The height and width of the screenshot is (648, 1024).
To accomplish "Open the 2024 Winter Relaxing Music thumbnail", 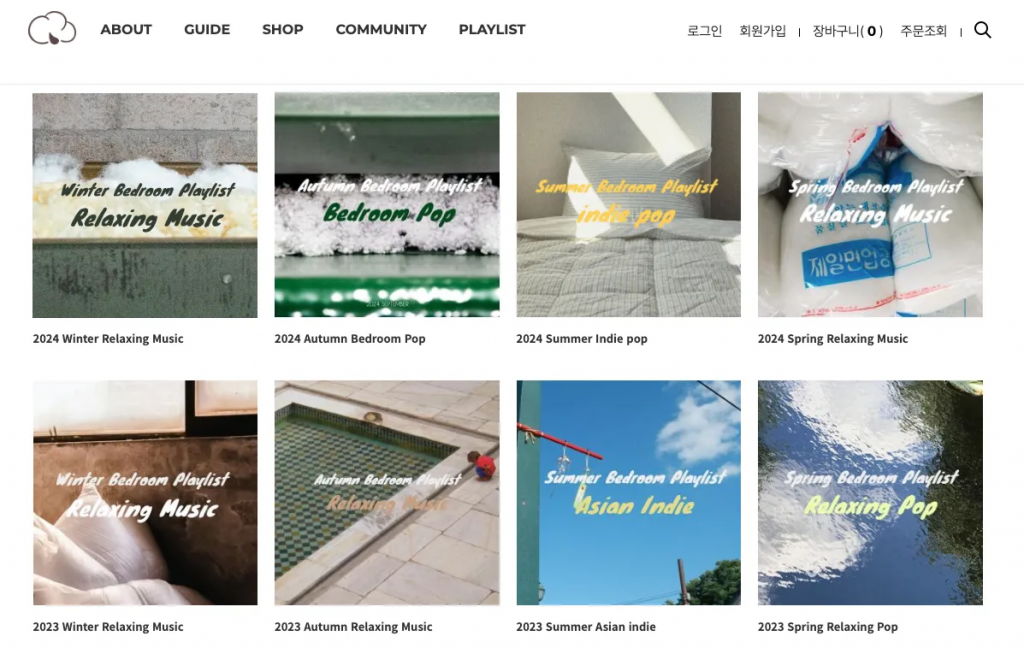I will 145,205.
